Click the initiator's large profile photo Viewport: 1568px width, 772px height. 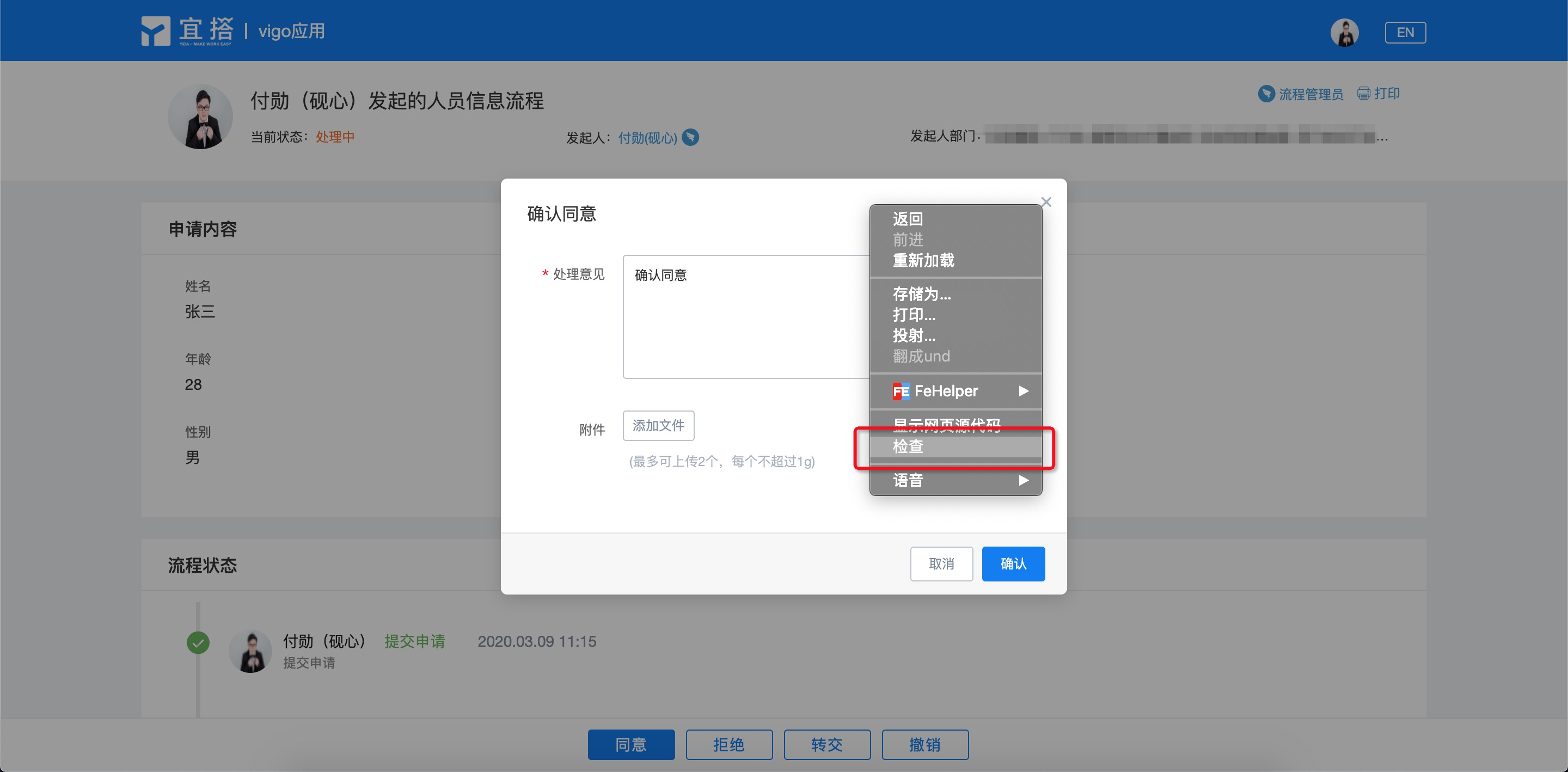tap(200, 117)
